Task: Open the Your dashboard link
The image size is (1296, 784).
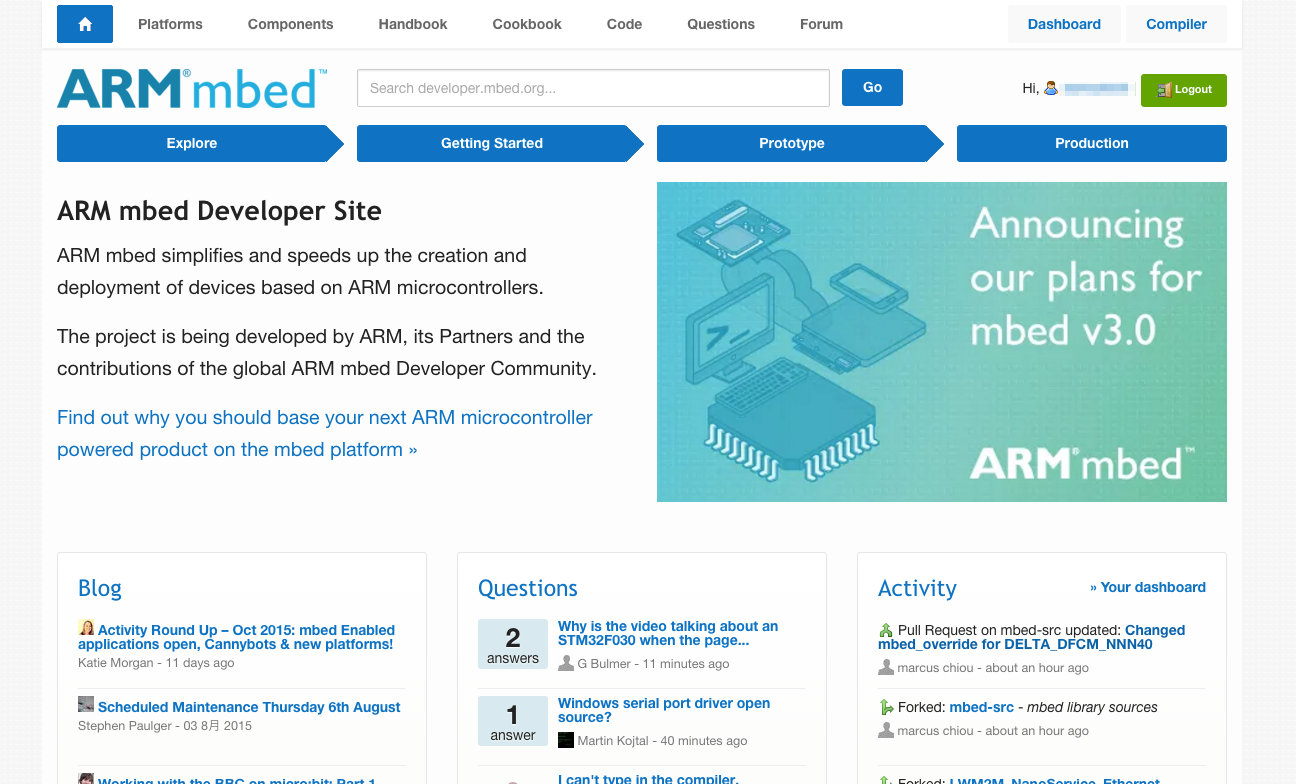Action: [x=1148, y=587]
